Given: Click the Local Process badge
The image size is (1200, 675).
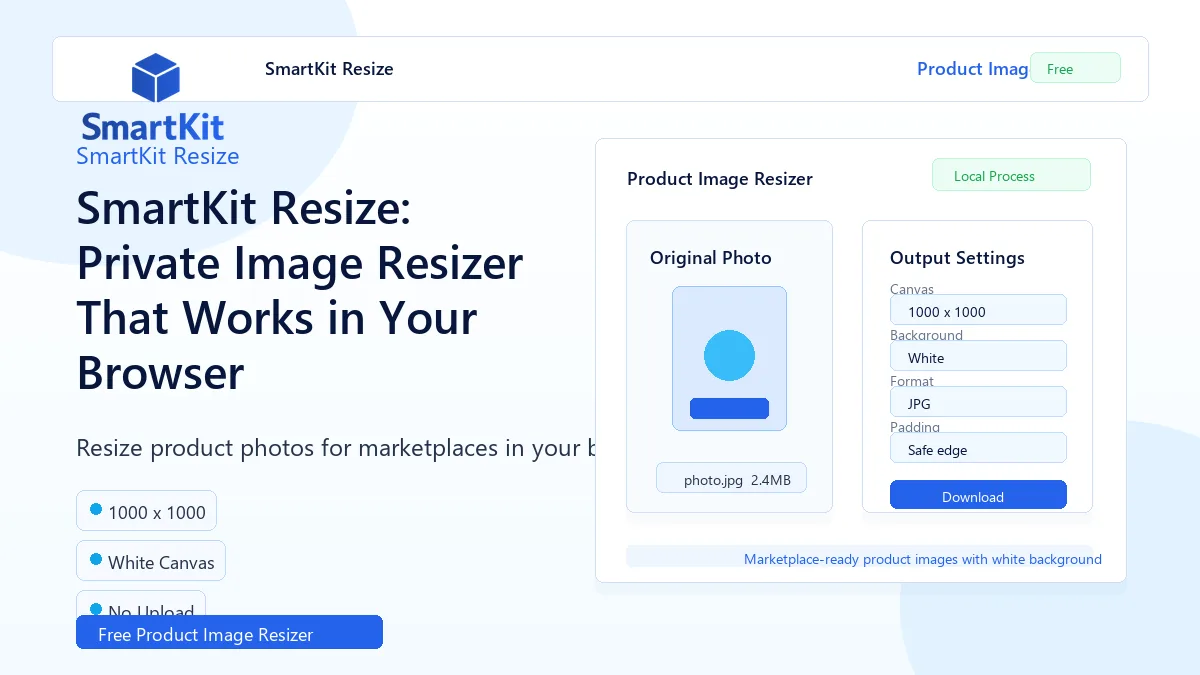Looking at the screenshot, I should pyautogui.click(x=1011, y=175).
